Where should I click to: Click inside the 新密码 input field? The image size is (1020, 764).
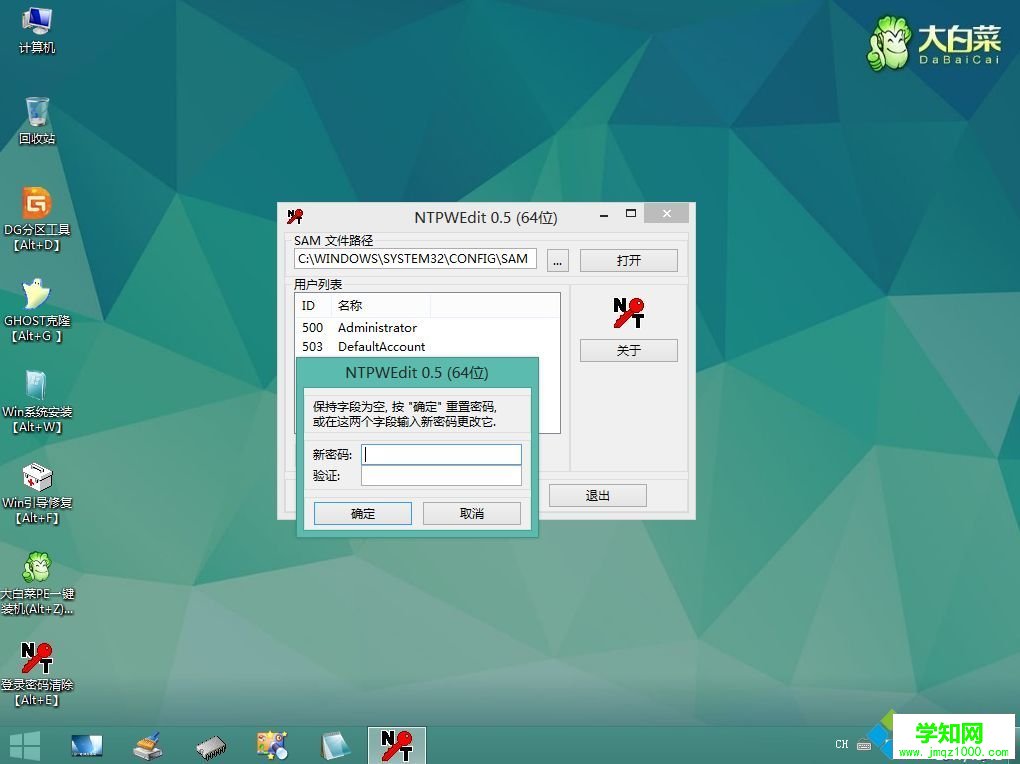440,454
